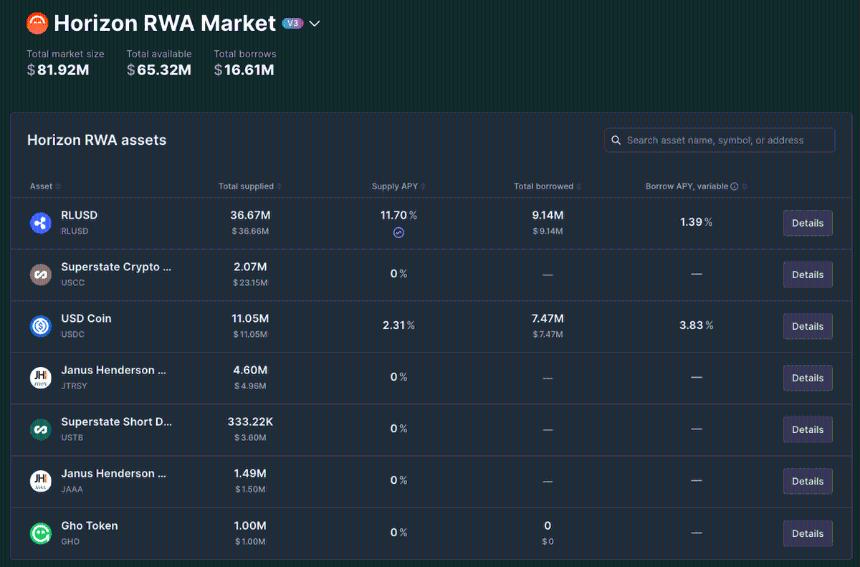Open Details for Superstate Crypto USCC

tap(807, 275)
